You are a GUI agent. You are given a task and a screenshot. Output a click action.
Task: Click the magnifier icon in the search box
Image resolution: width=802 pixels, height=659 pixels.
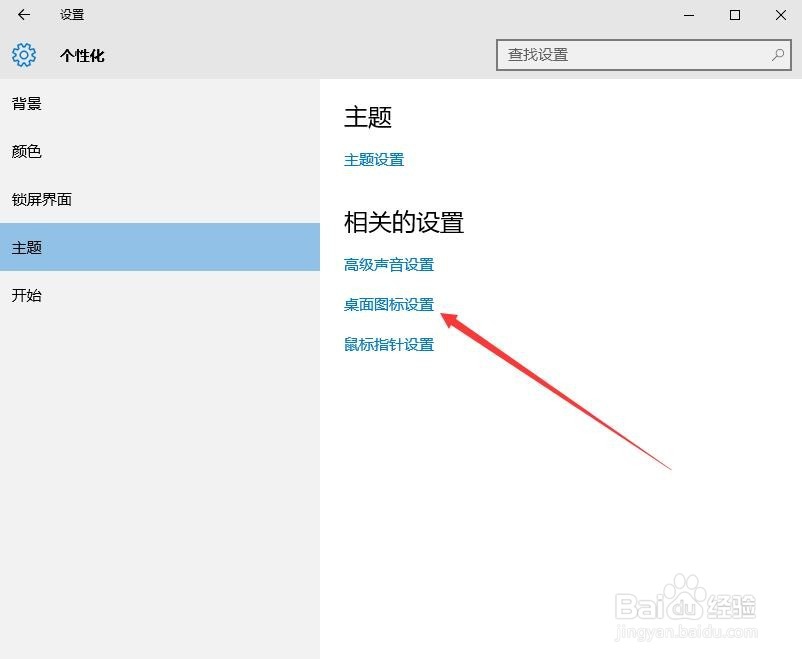776,55
